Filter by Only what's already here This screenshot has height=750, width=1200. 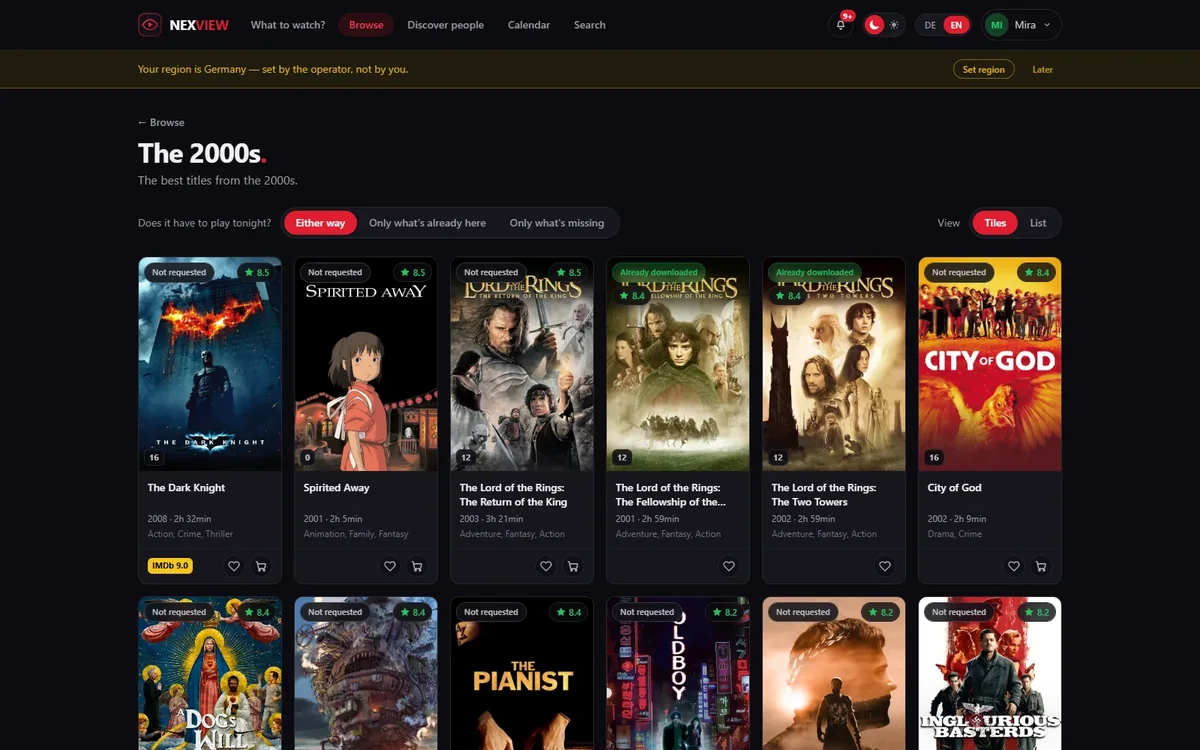[x=427, y=223]
